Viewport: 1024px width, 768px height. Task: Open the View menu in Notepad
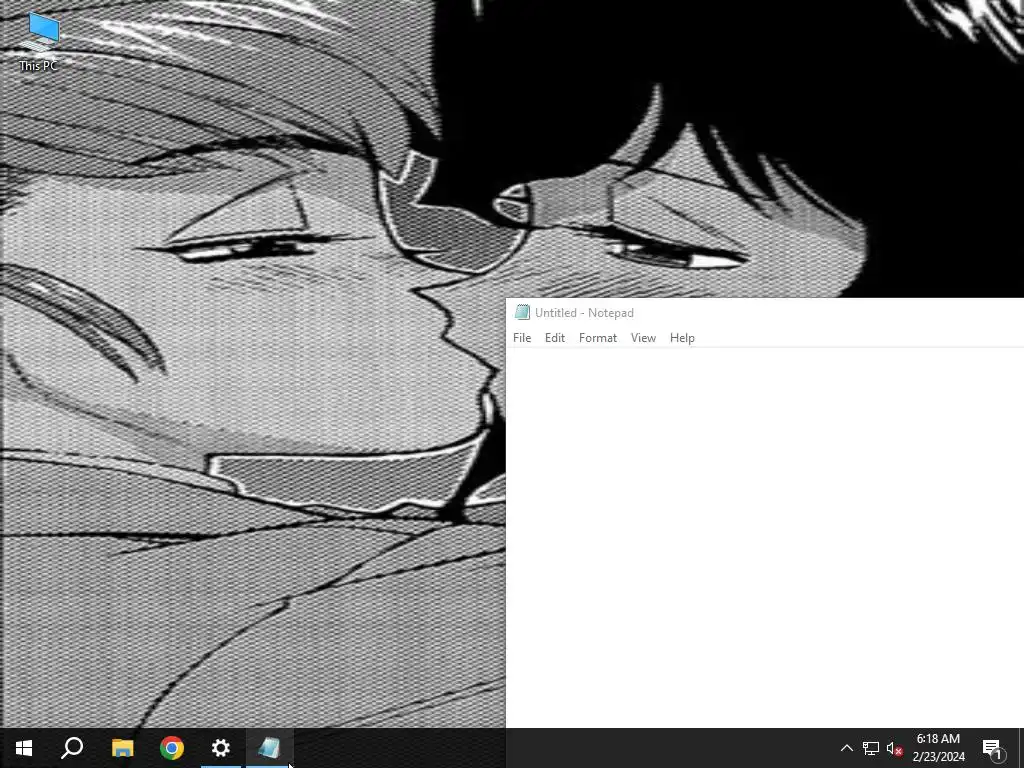(x=643, y=338)
